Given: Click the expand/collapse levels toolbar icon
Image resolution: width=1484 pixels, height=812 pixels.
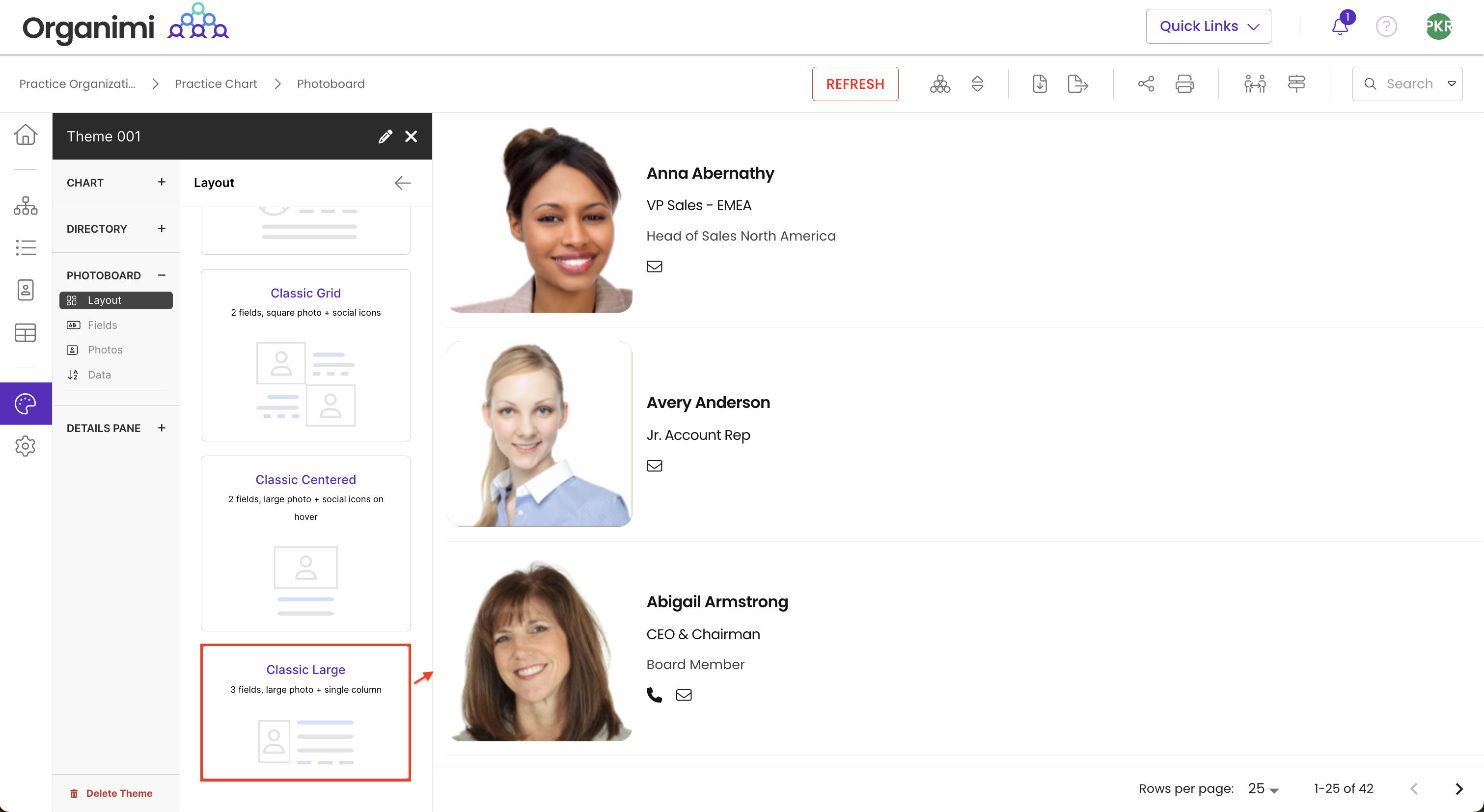Looking at the screenshot, I should (x=977, y=84).
